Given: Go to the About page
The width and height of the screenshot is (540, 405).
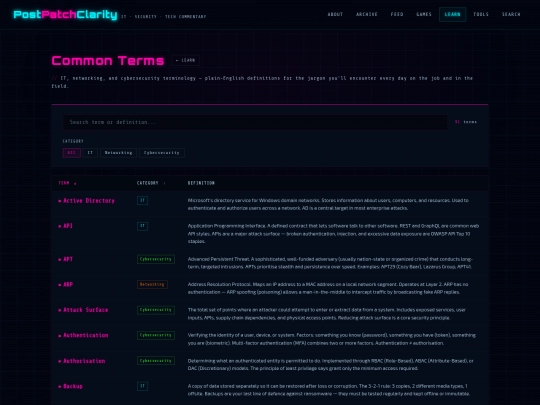Looking at the screenshot, I should pyautogui.click(x=335, y=14).
